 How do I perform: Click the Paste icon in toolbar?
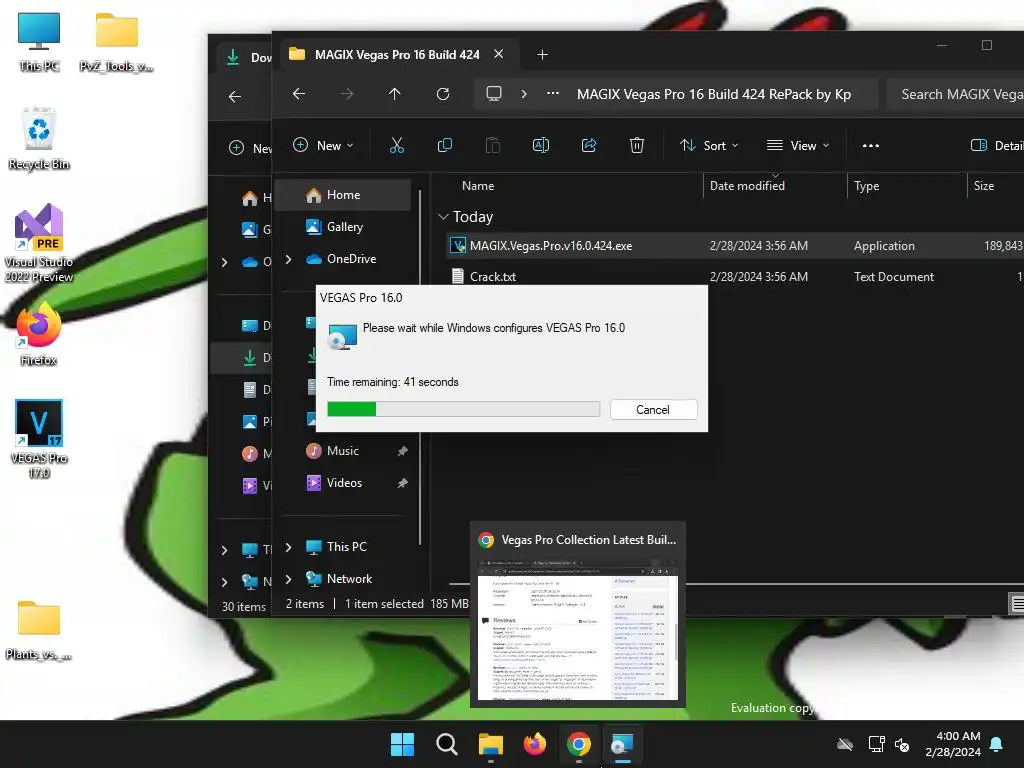493,145
